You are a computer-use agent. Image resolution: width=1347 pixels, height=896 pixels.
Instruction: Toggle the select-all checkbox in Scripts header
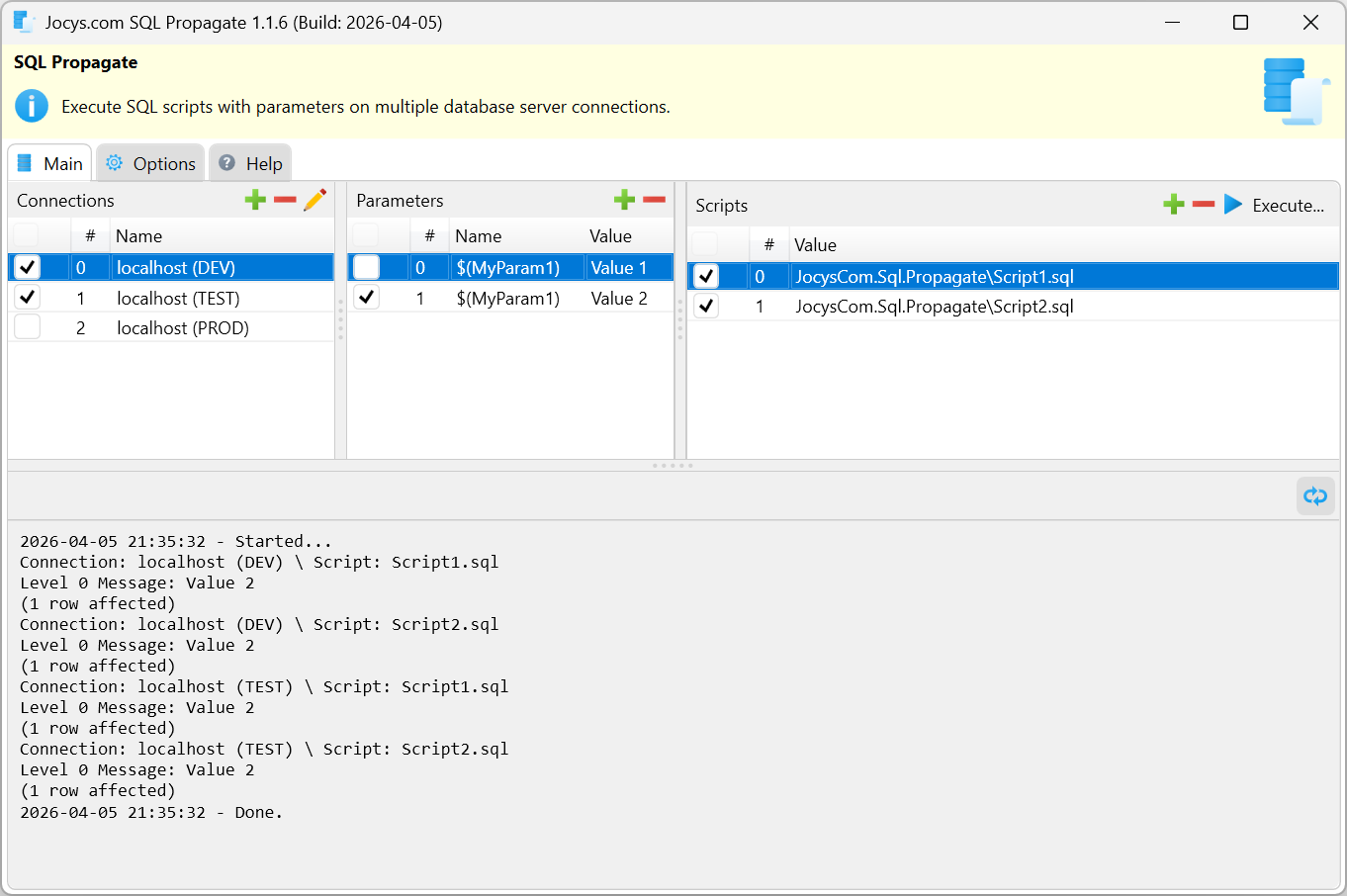705,244
